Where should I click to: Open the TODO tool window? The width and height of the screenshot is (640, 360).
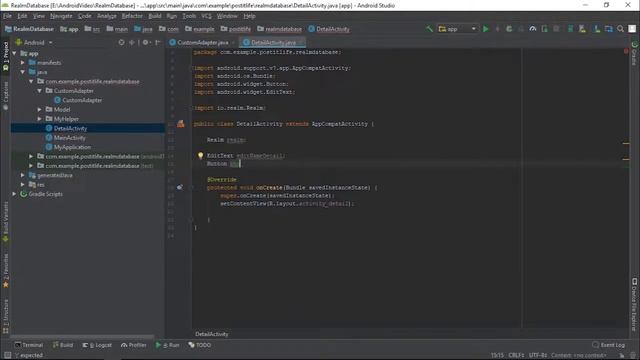[200, 345]
